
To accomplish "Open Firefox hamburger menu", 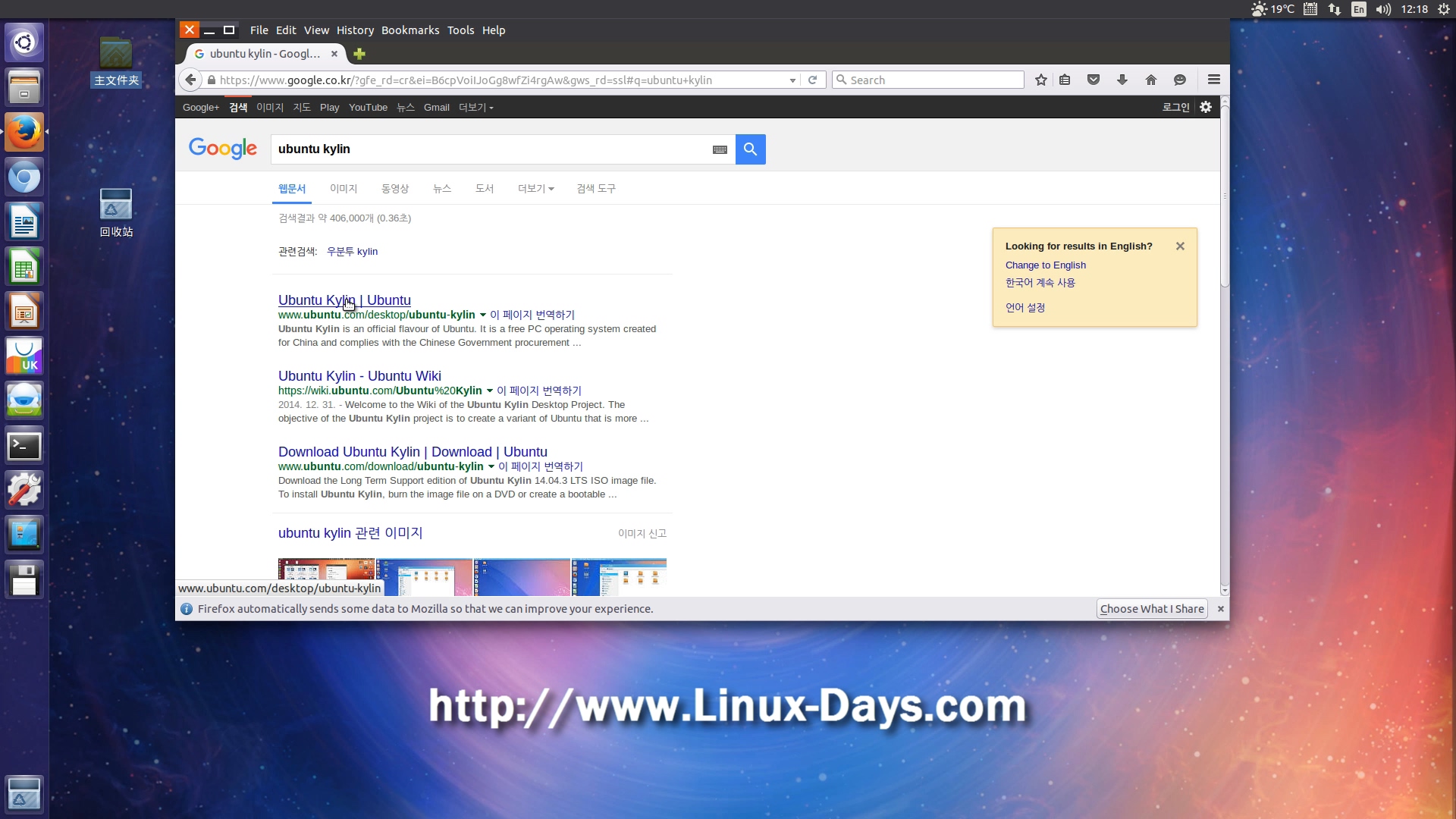I will pos(1214,80).
